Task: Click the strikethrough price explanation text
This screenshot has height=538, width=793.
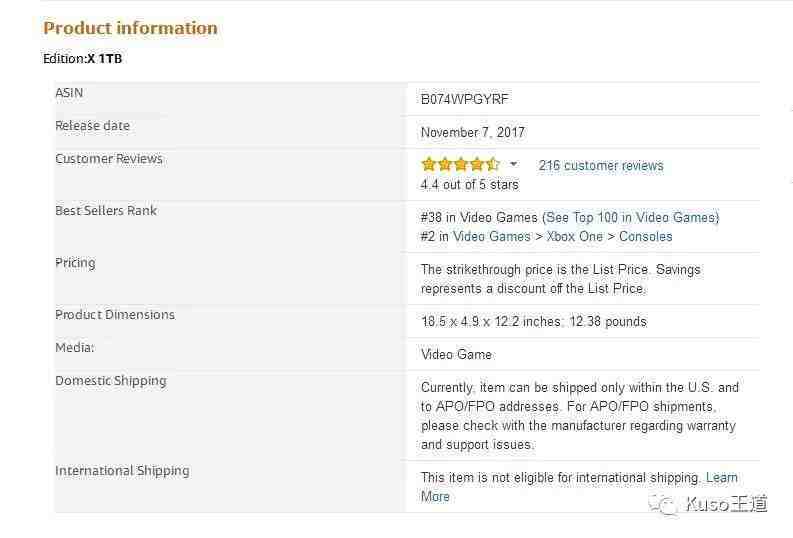Action: [560, 279]
